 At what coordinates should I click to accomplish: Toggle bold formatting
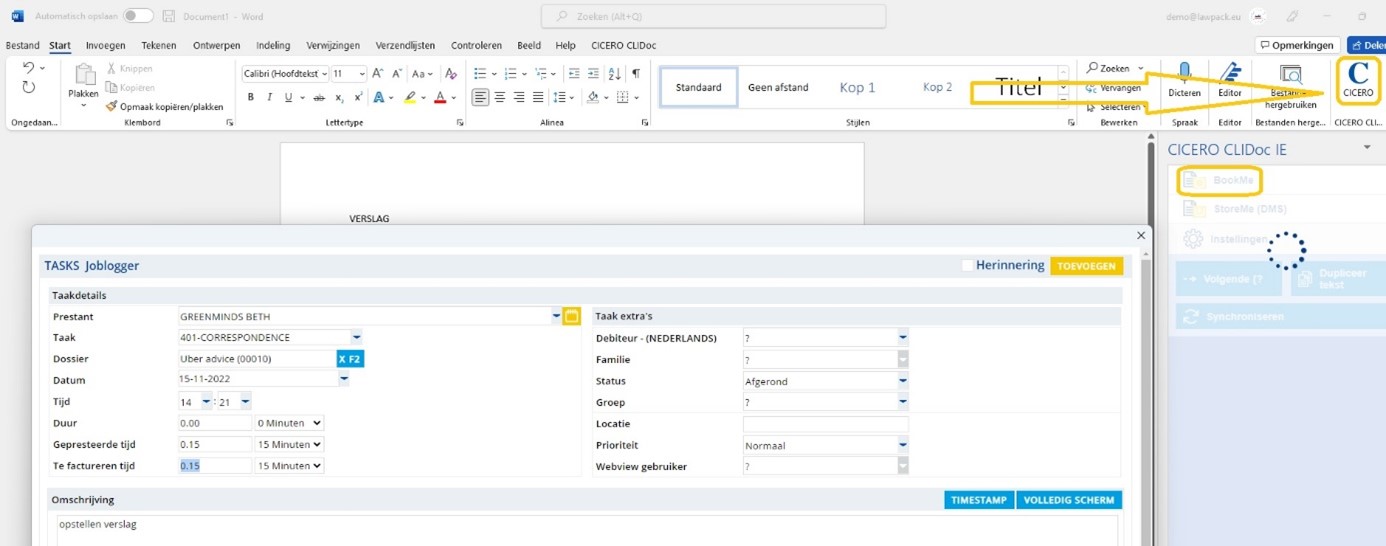tap(251, 97)
